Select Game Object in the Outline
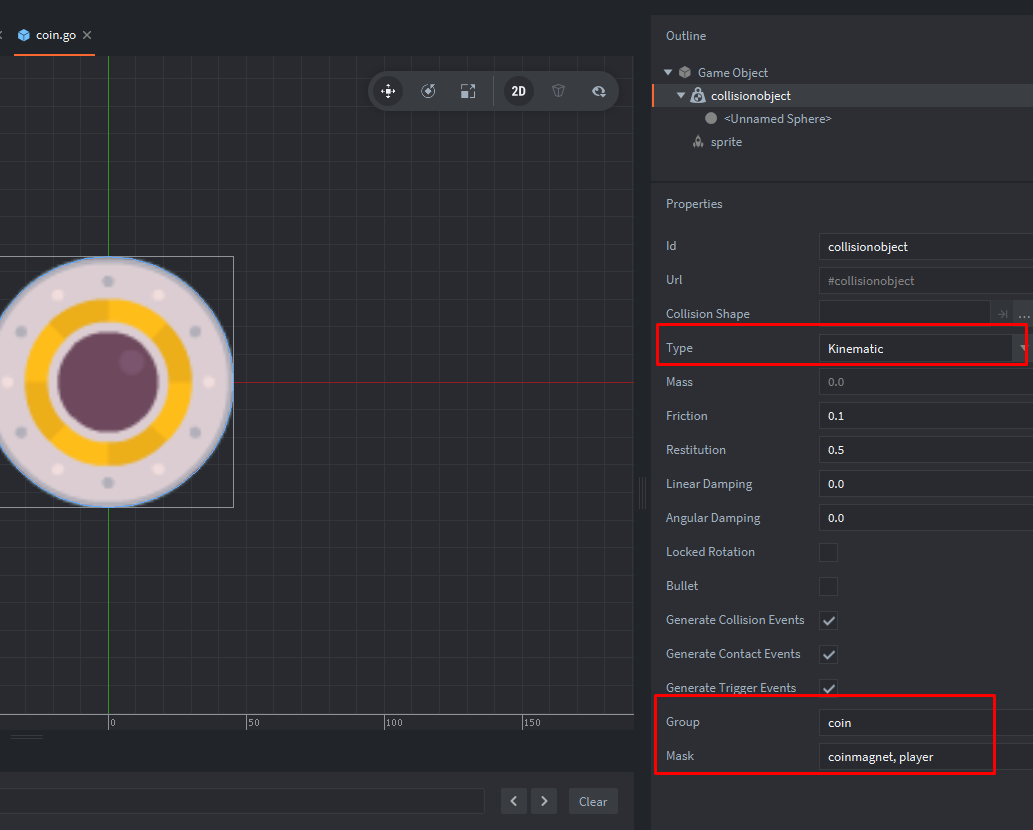This screenshot has width=1033, height=830. point(732,72)
